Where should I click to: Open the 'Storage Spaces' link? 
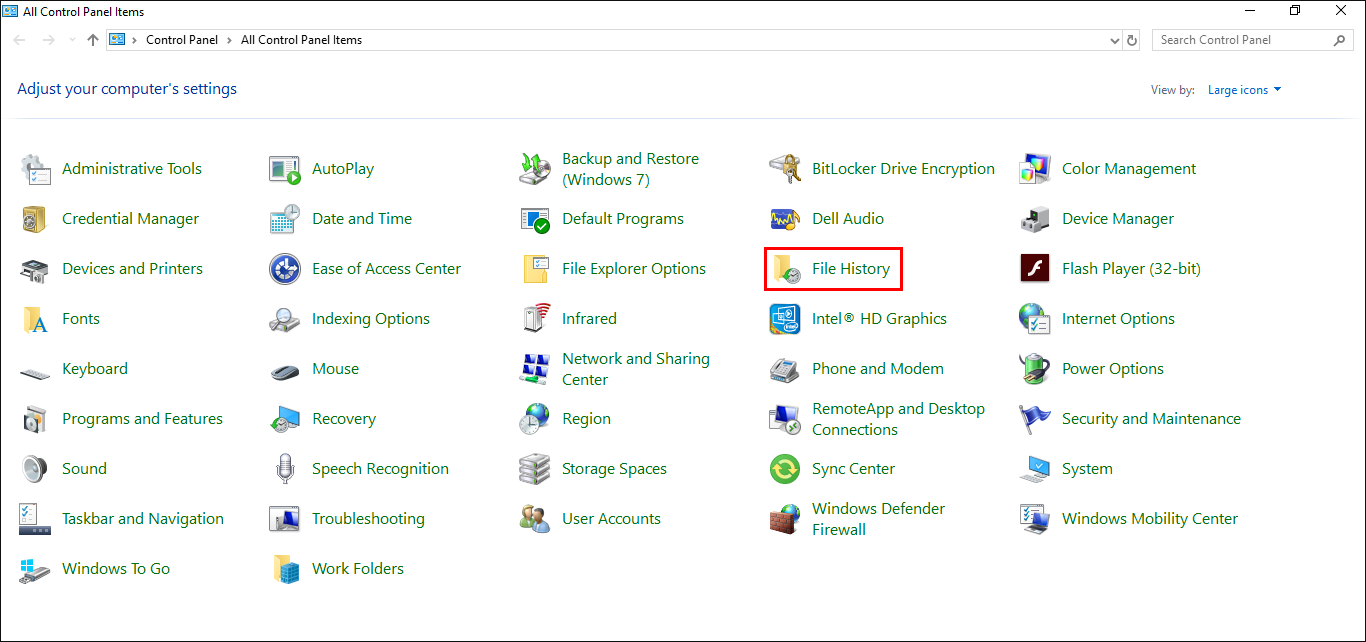[x=614, y=469]
